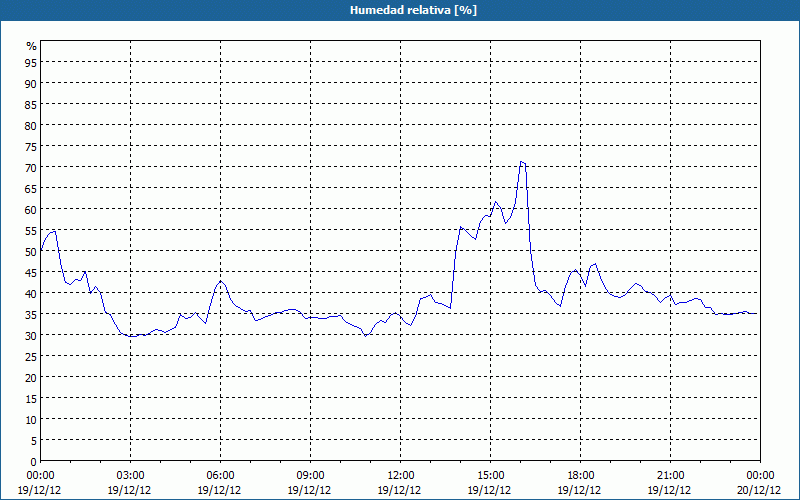
Task: Select the "18:00" x-axis label
Action: 581,476
